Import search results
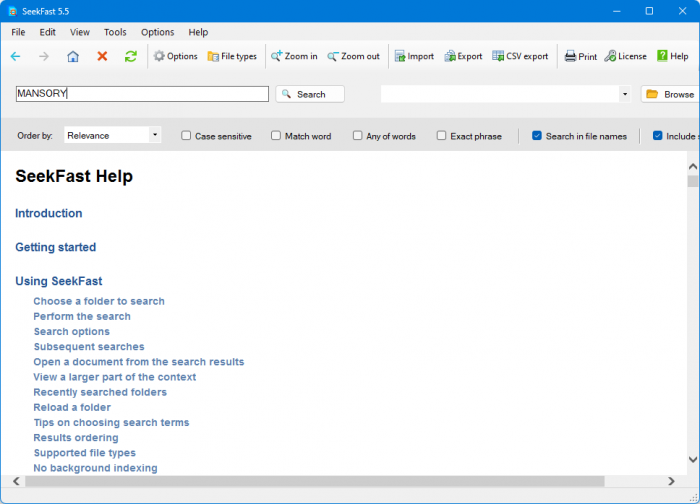This screenshot has width=700, height=504. [x=414, y=56]
